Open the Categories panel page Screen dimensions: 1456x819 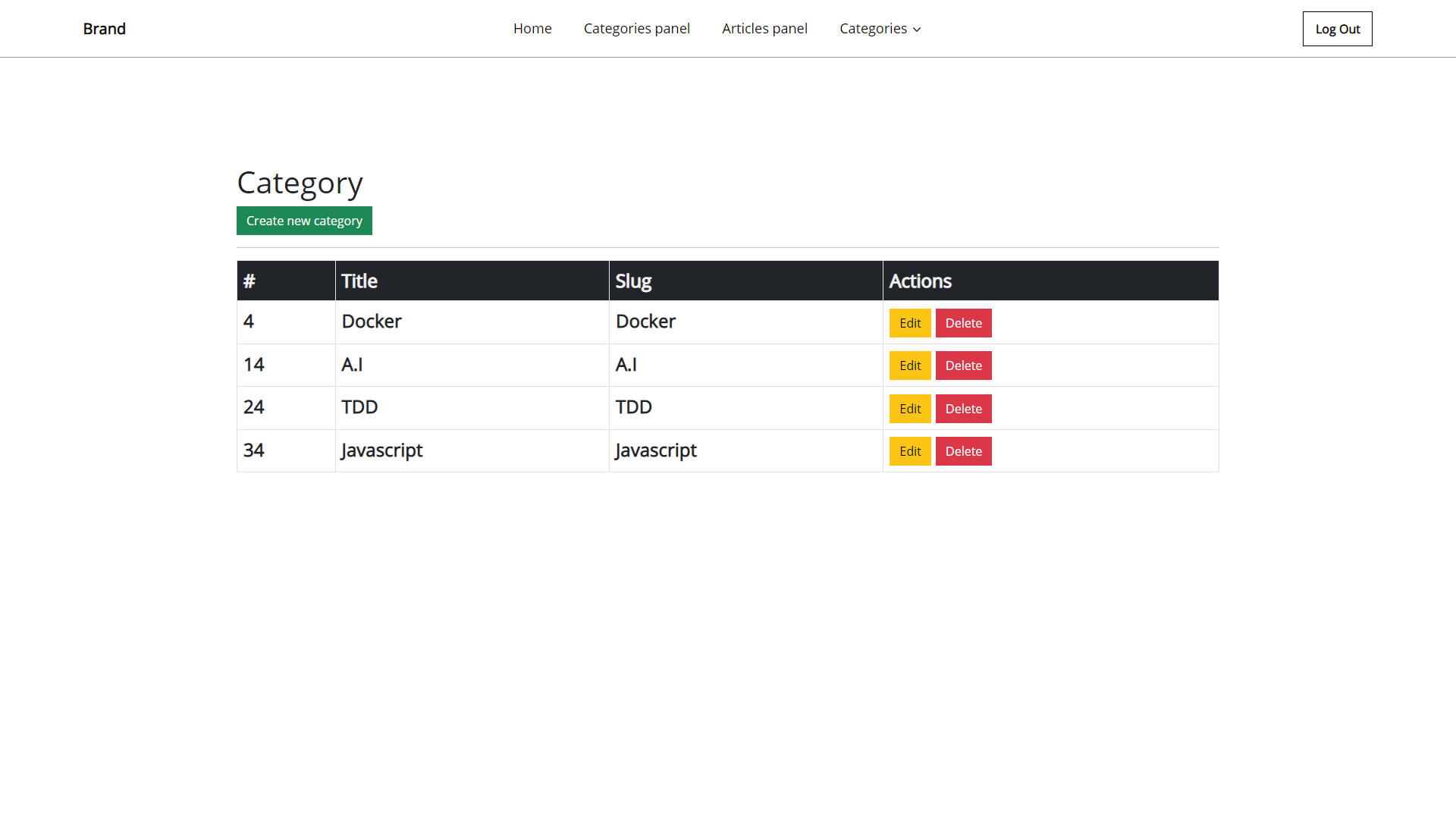(637, 28)
